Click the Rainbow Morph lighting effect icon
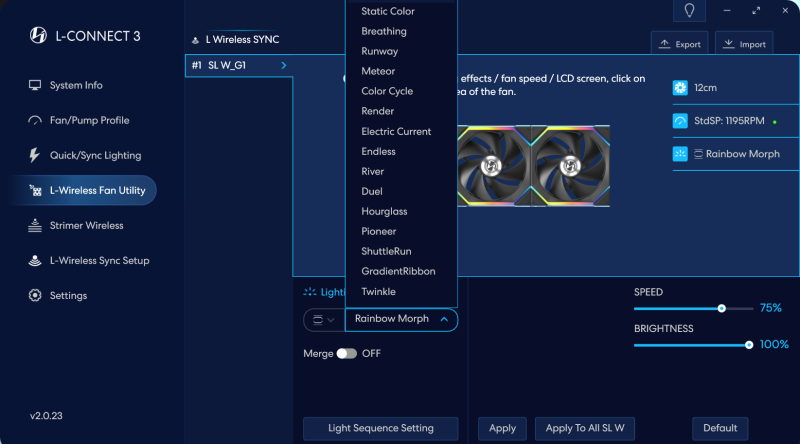 pos(680,154)
